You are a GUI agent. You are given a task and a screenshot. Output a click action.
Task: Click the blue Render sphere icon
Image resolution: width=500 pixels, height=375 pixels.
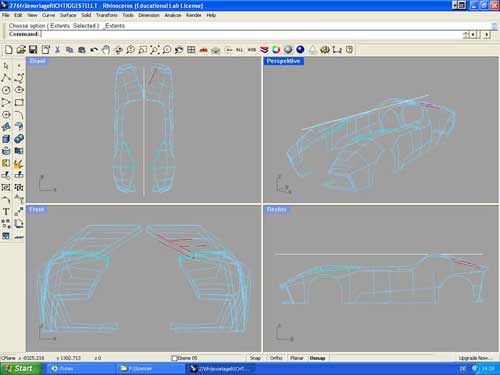coord(300,50)
